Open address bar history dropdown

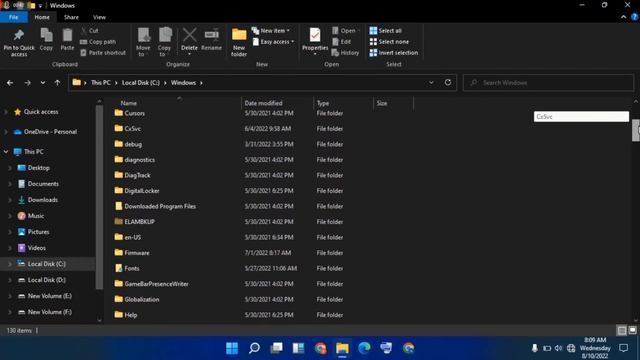(x=431, y=82)
